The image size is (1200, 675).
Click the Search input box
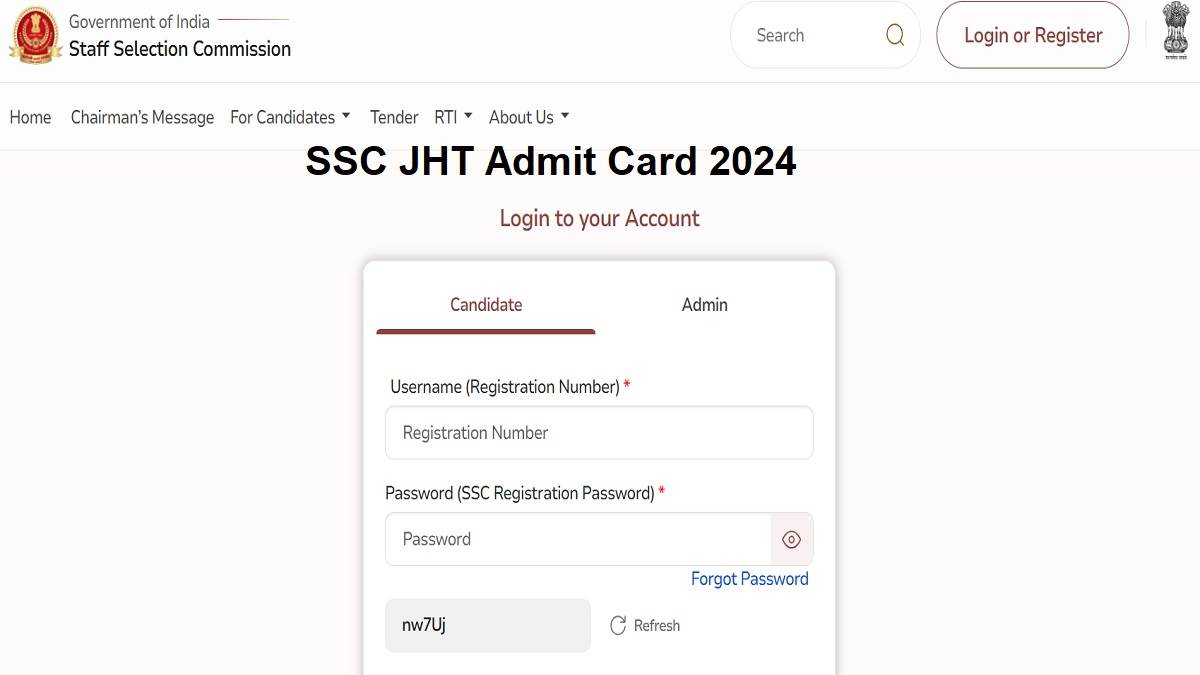pos(810,36)
